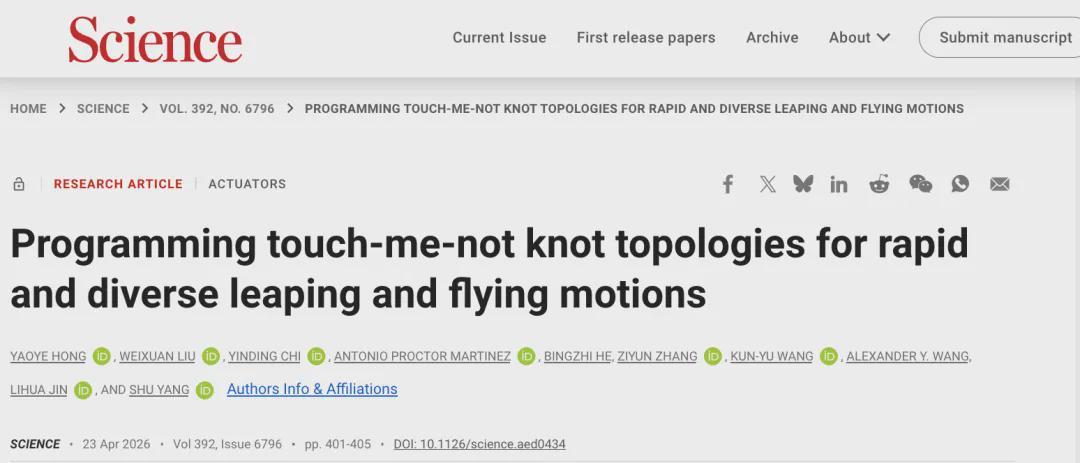Share article on WeChat
The image size is (1080, 463).
920,184
